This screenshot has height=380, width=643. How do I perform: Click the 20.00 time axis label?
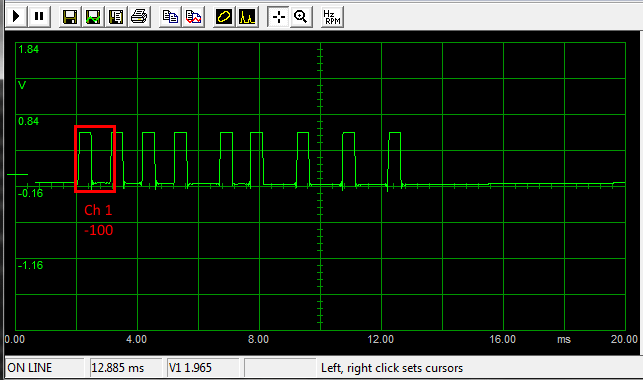pos(625,339)
